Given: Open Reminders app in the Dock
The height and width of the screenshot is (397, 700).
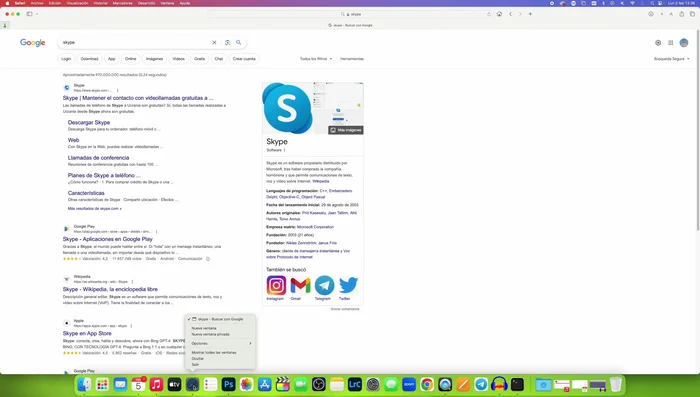Looking at the screenshot, I should tap(210, 384).
